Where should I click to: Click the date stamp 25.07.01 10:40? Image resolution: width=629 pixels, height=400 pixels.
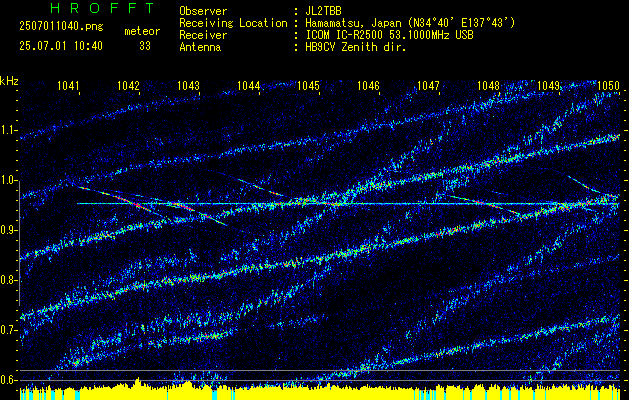click(x=61, y=46)
